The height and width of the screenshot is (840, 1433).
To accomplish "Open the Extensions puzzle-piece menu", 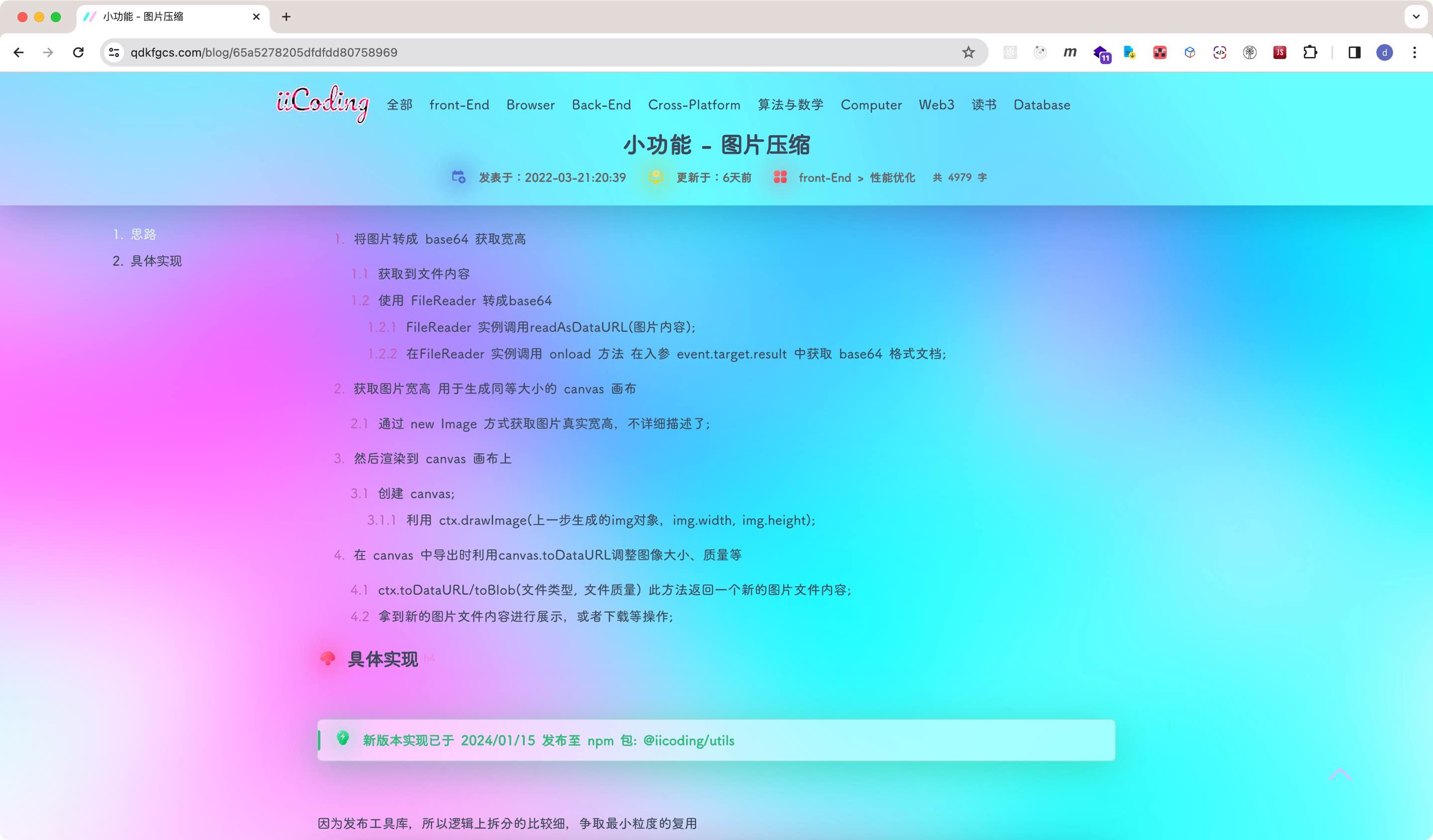I will point(1310,52).
